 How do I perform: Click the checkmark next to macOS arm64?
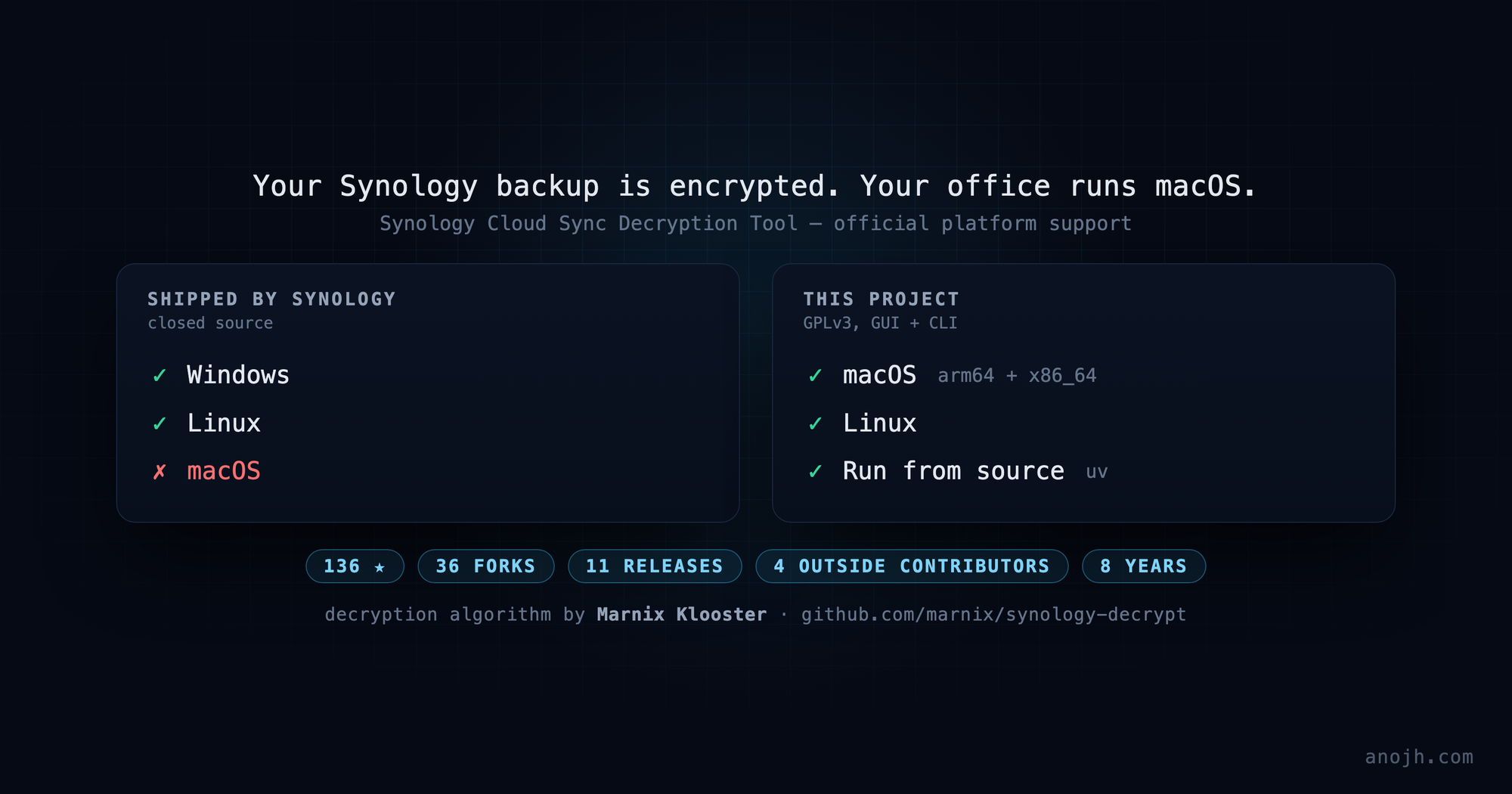click(x=816, y=376)
